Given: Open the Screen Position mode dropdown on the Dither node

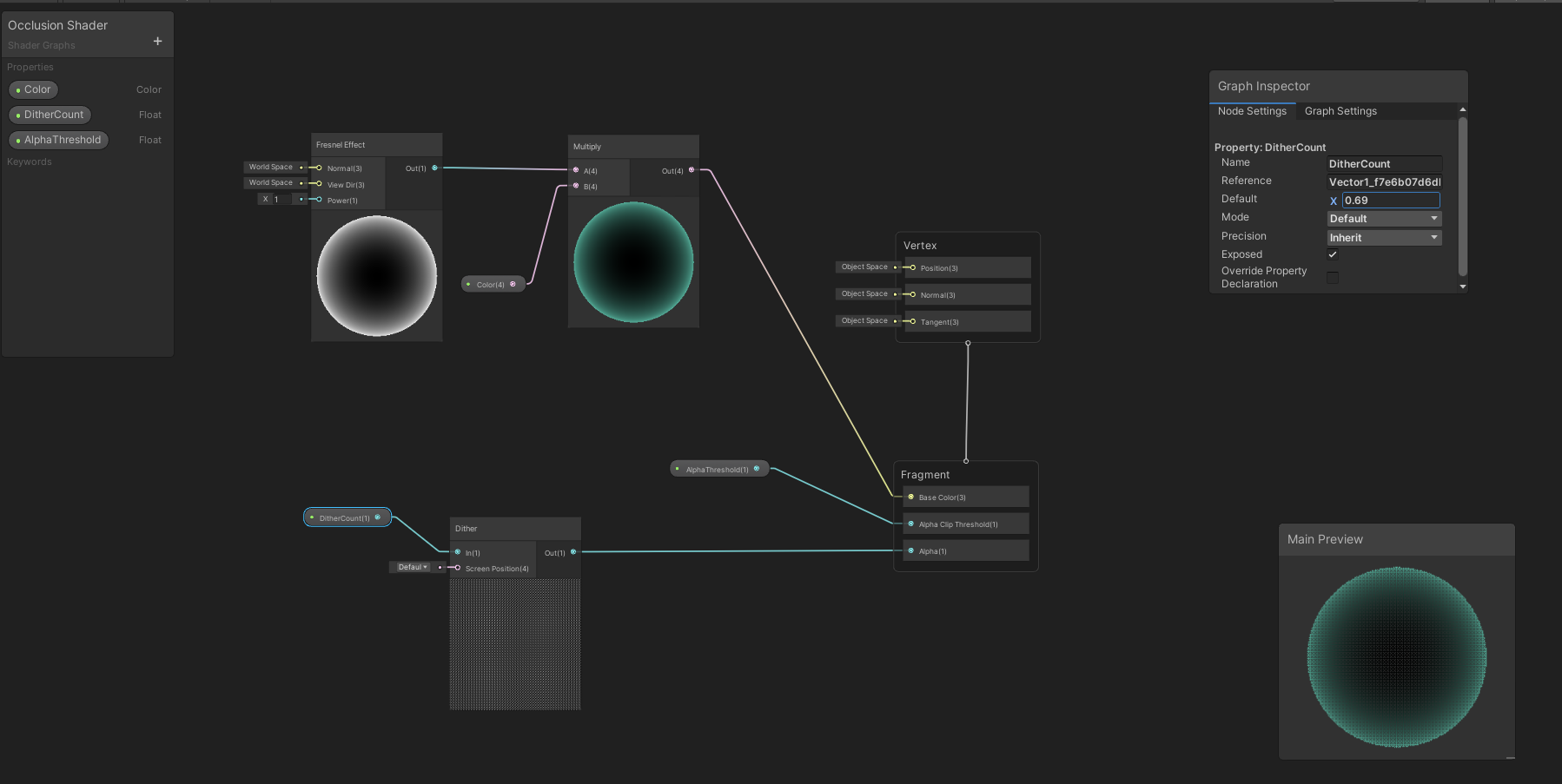Looking at the screenshot, I should pyautogui.click(x=413, y=567).
